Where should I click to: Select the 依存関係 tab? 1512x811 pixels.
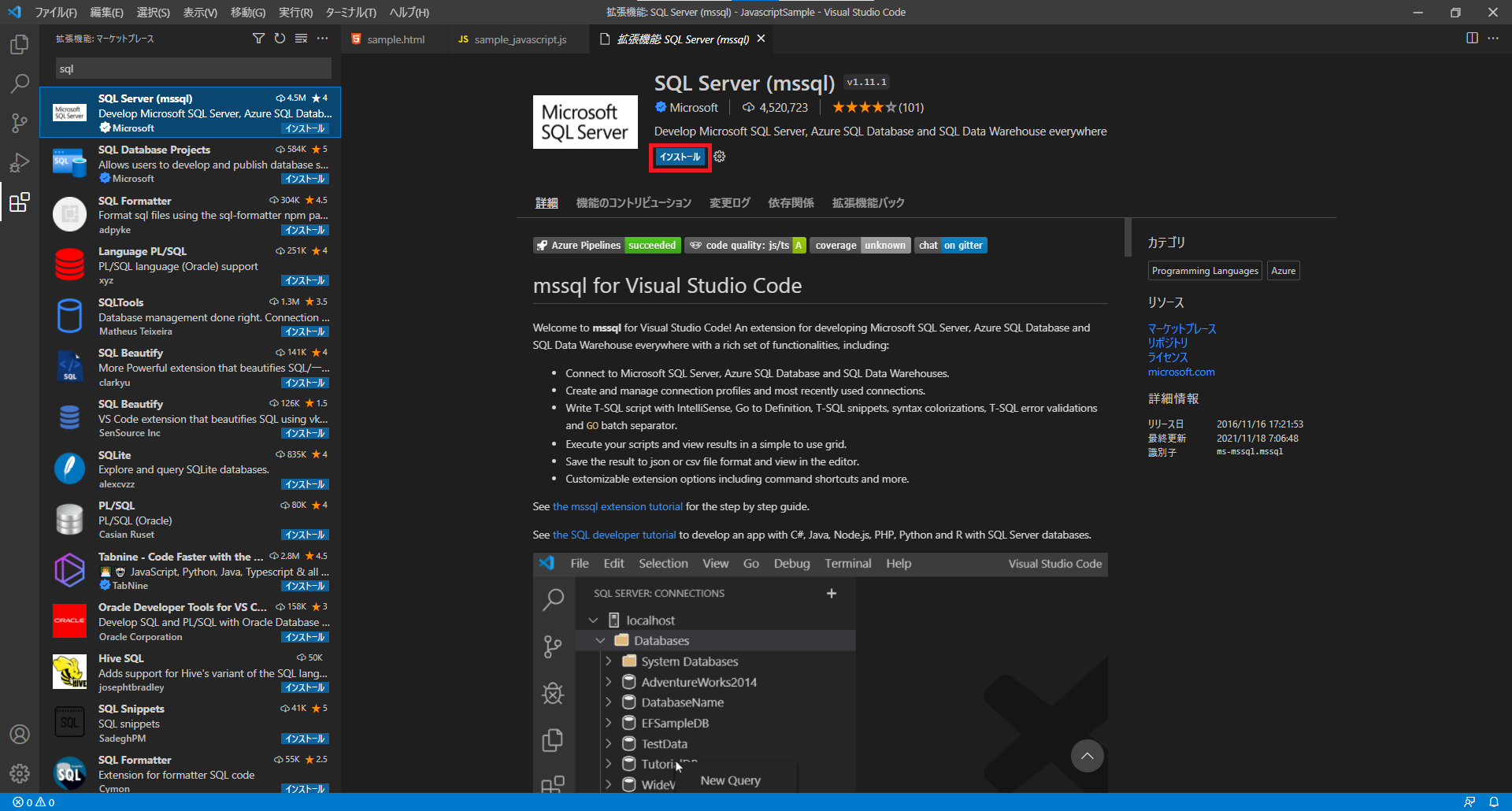(791, 203)
